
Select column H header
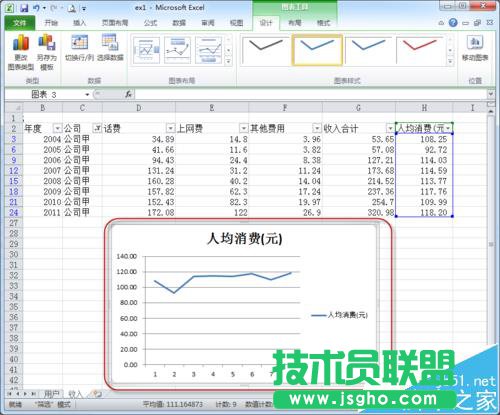pyautogui.click(x=424, y=108)
